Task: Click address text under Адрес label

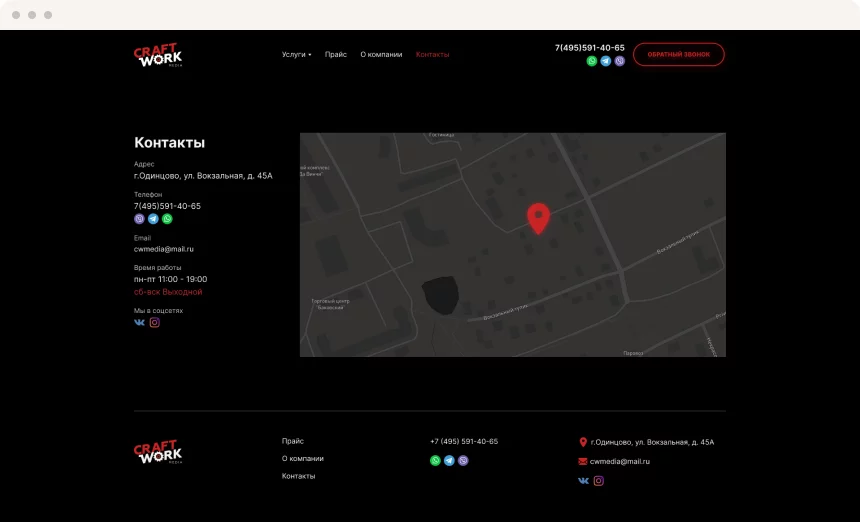Action: click(x=203, y=176)
